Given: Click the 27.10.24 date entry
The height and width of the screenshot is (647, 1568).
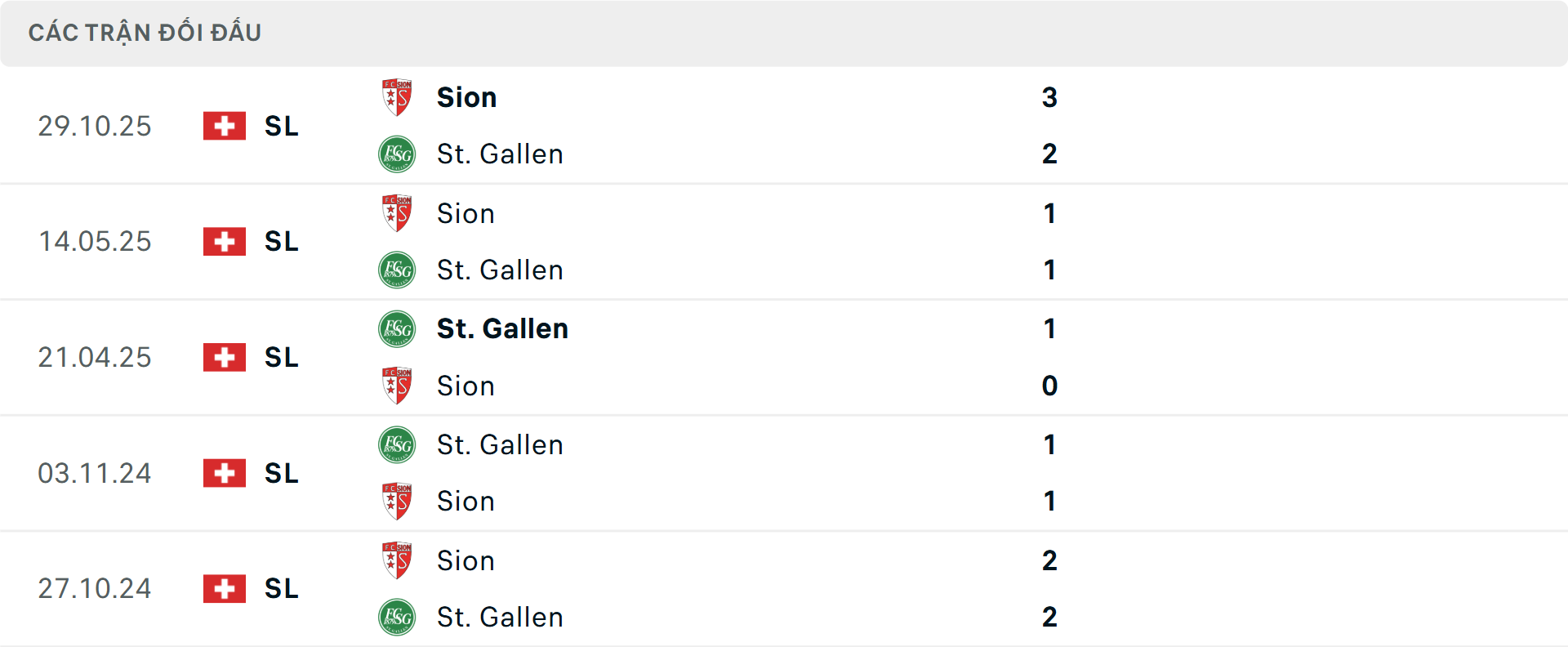Looking at the screenshot, I should [x=95, y=588].
